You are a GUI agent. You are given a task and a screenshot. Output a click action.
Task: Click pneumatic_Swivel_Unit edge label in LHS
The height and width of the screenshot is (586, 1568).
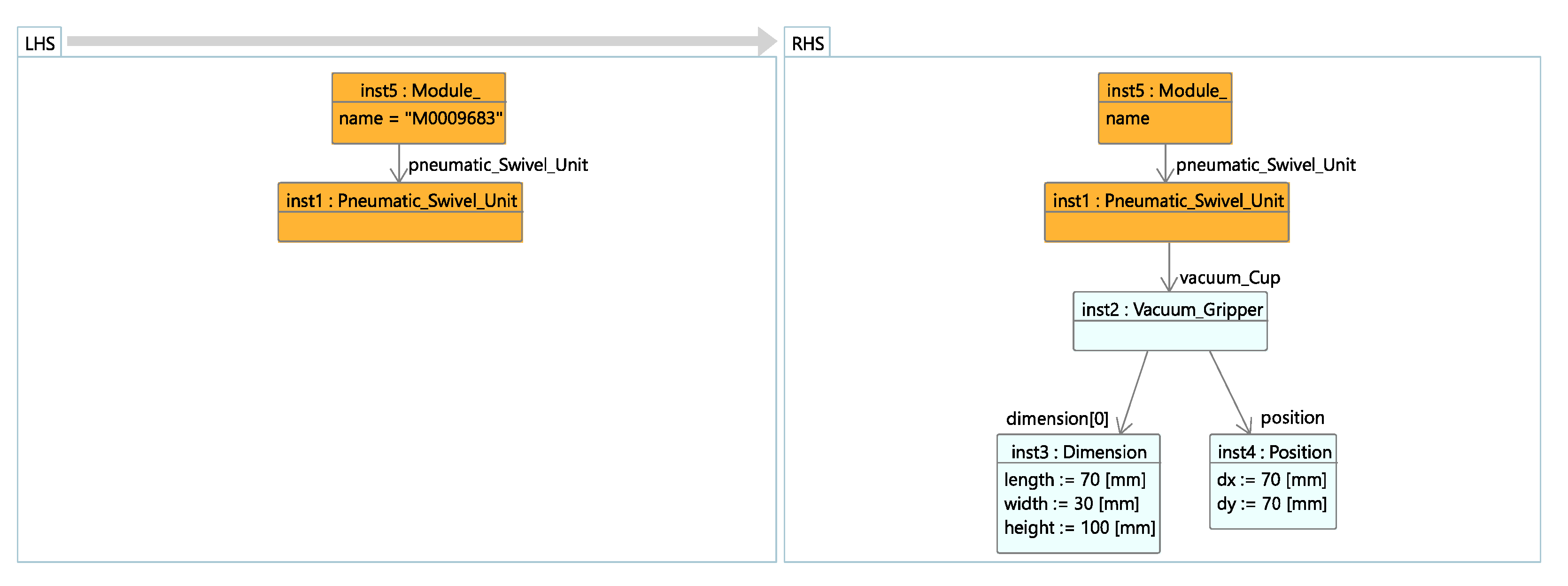(x=497, y=165)
